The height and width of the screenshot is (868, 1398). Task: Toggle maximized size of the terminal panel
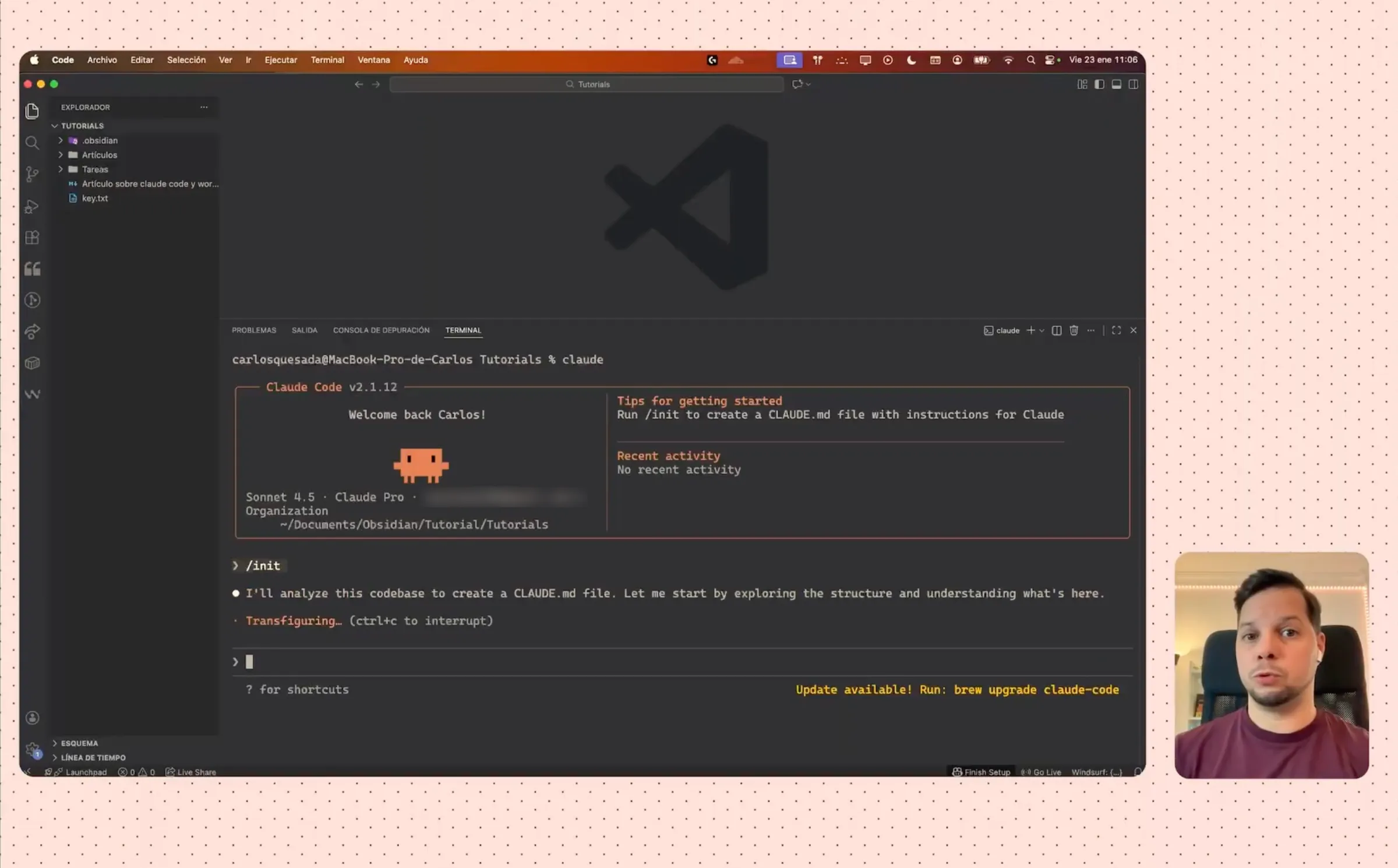tap(1116, 330)
